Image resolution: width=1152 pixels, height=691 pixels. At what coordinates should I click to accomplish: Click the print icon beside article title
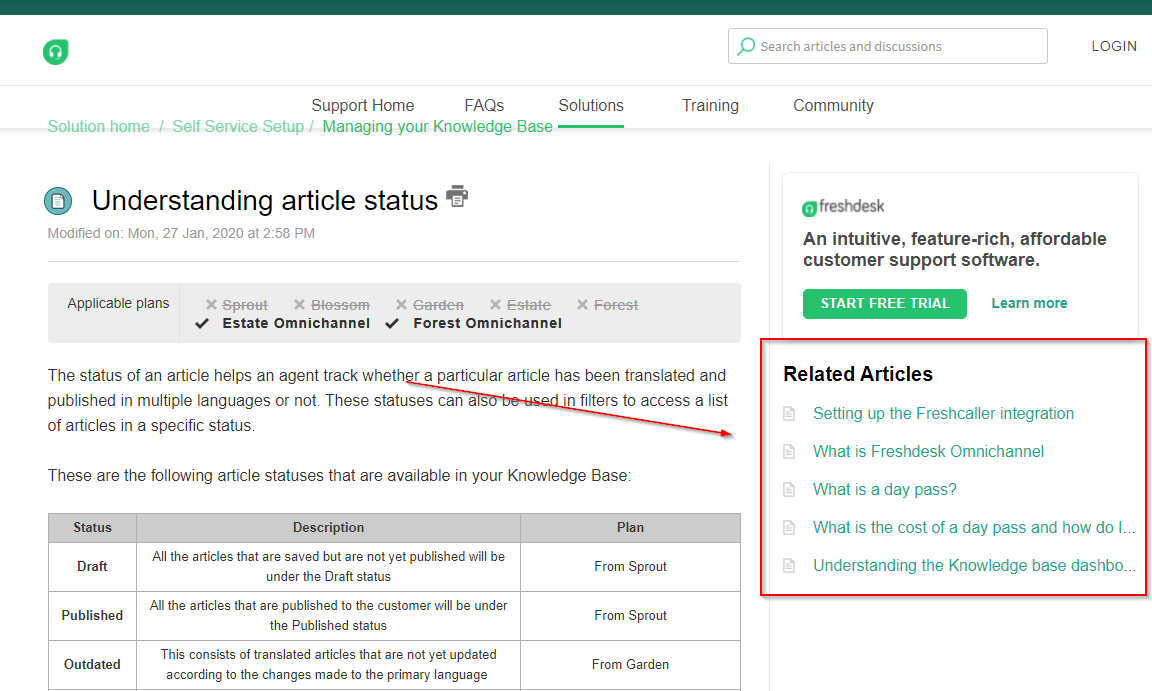coord(457,196)
